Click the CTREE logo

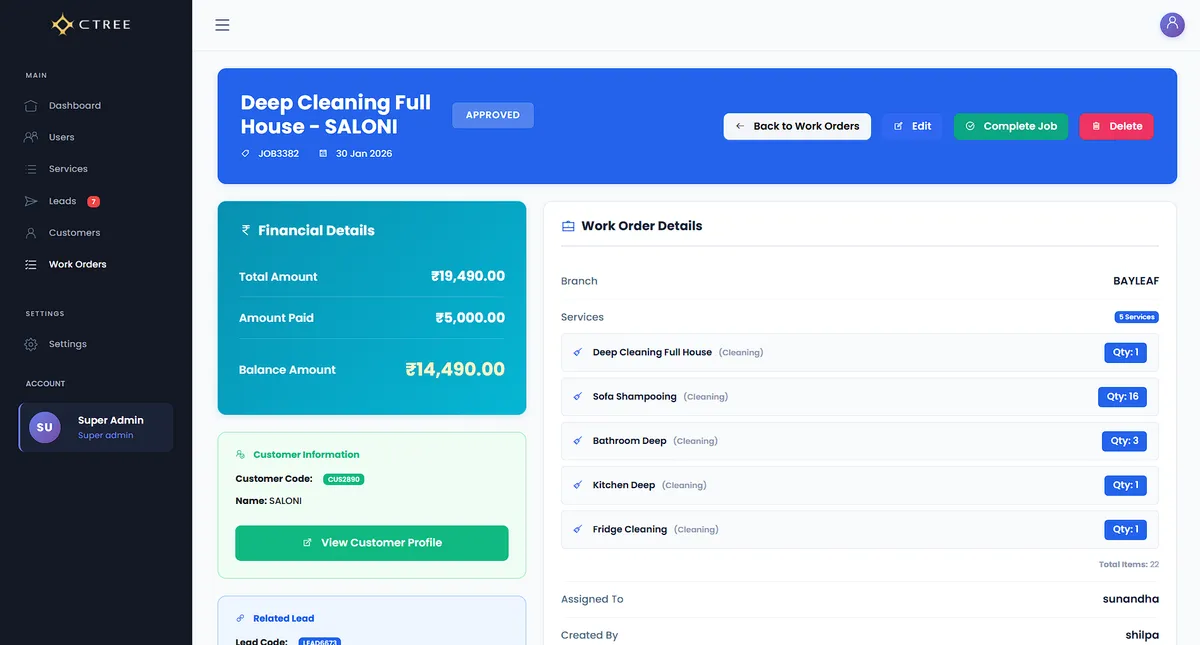[x=91, y=24]
